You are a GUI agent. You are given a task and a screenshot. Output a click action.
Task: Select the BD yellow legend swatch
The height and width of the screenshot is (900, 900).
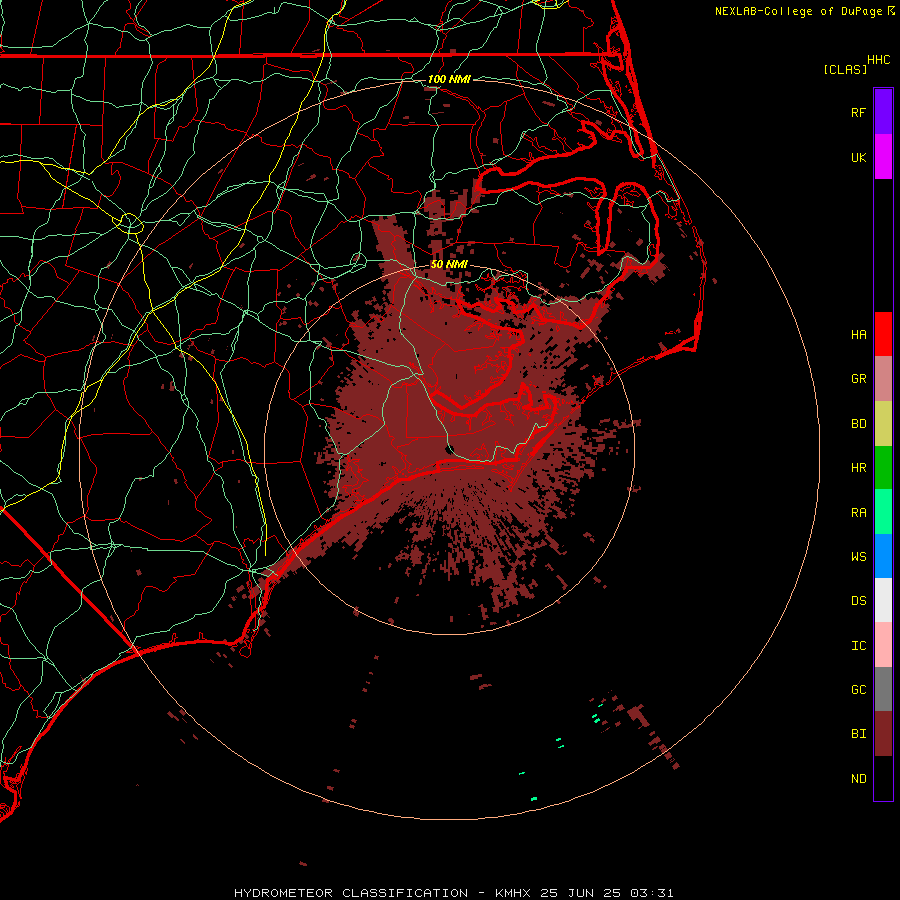(883, 423)
